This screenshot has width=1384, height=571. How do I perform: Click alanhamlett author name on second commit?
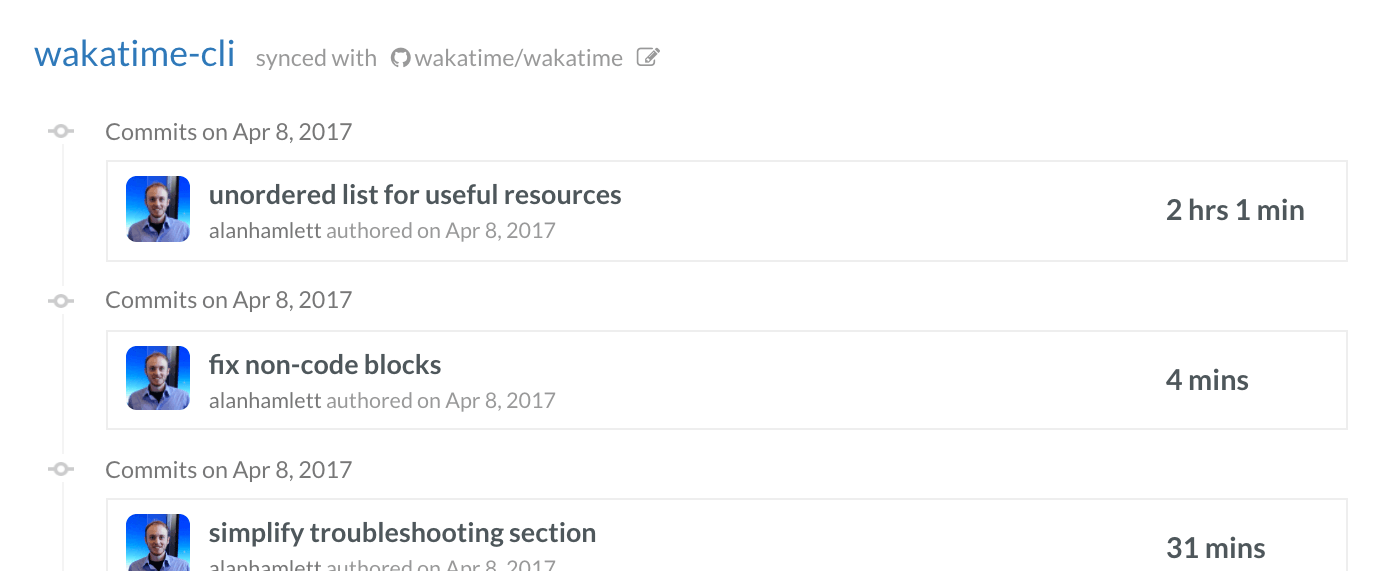[x=265, y=401]
